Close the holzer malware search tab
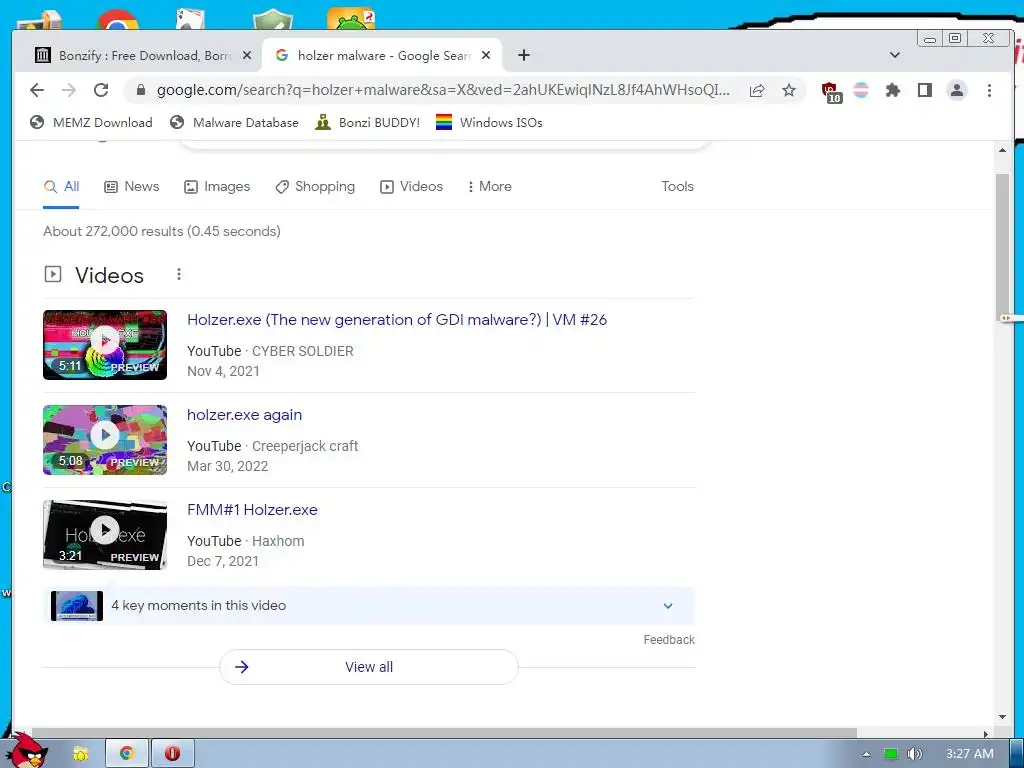The width and height of the screenshot is (1024, 768). tap(486, 56)
